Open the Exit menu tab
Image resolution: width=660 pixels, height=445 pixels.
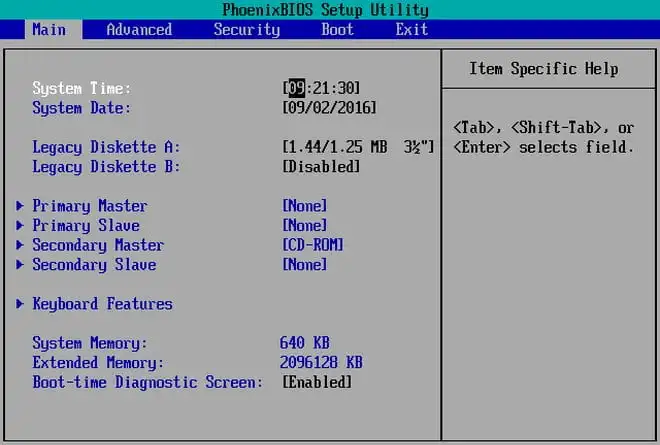click(x=411, y=29)
